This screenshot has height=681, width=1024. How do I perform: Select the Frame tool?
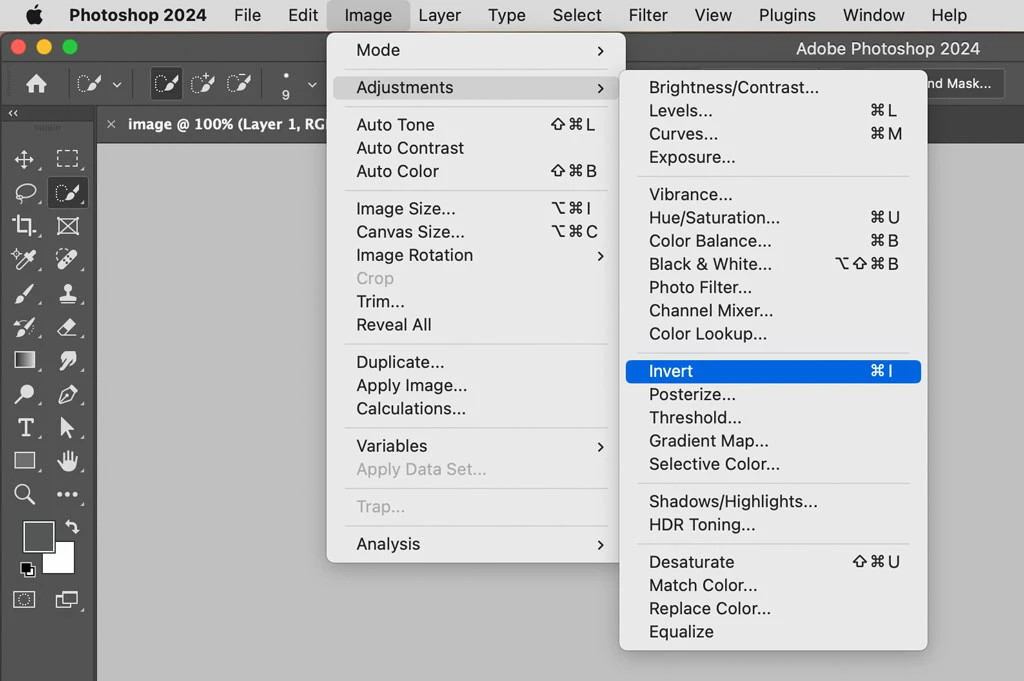[x=67, y=226]
